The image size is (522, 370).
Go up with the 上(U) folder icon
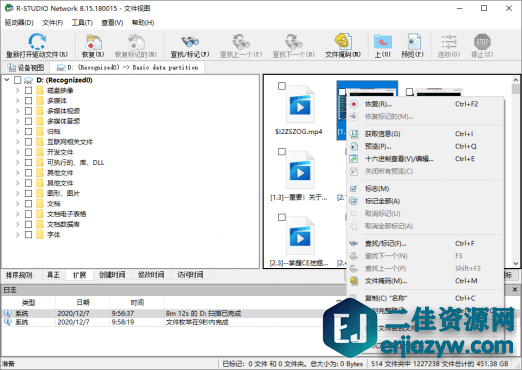(x=383, y=42)
